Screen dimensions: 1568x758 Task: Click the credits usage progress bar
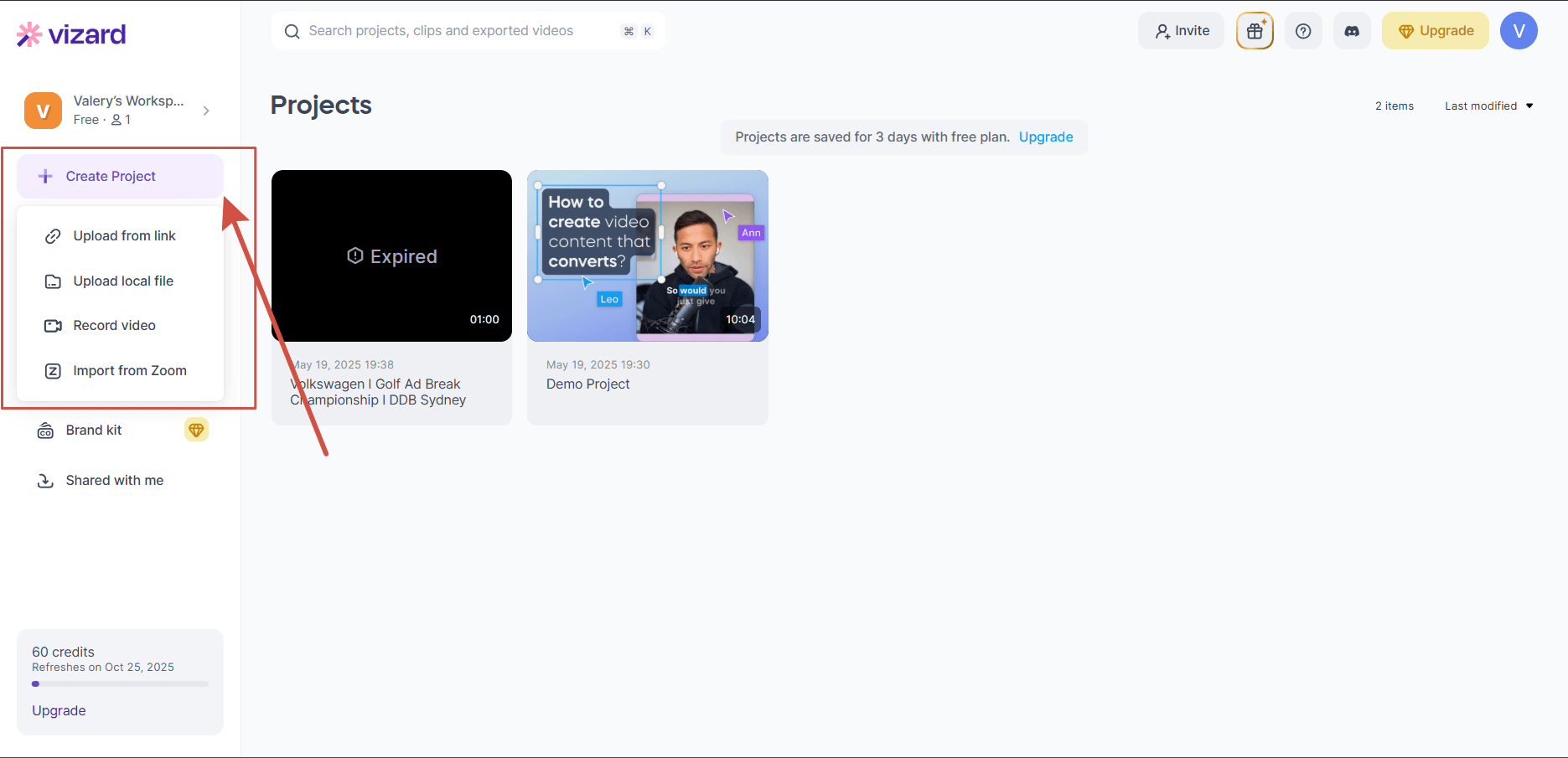120,684
